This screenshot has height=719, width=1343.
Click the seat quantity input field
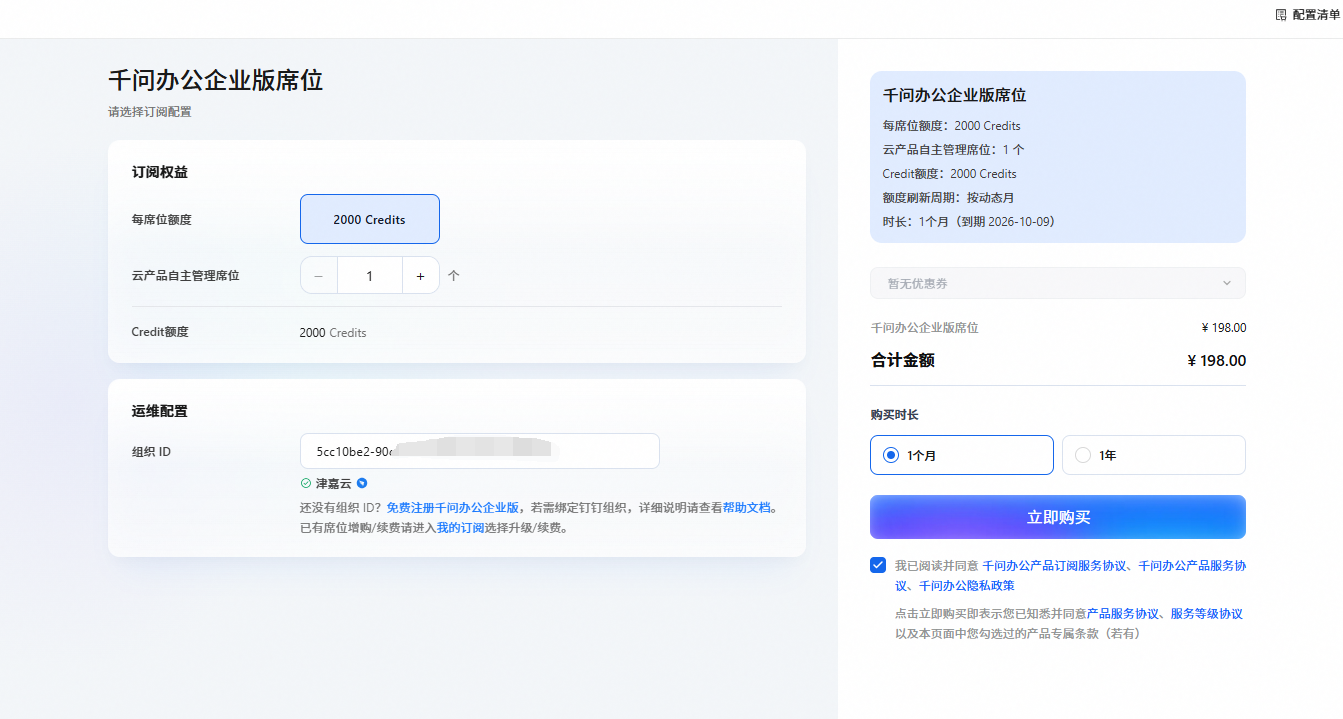click(370, 276)
